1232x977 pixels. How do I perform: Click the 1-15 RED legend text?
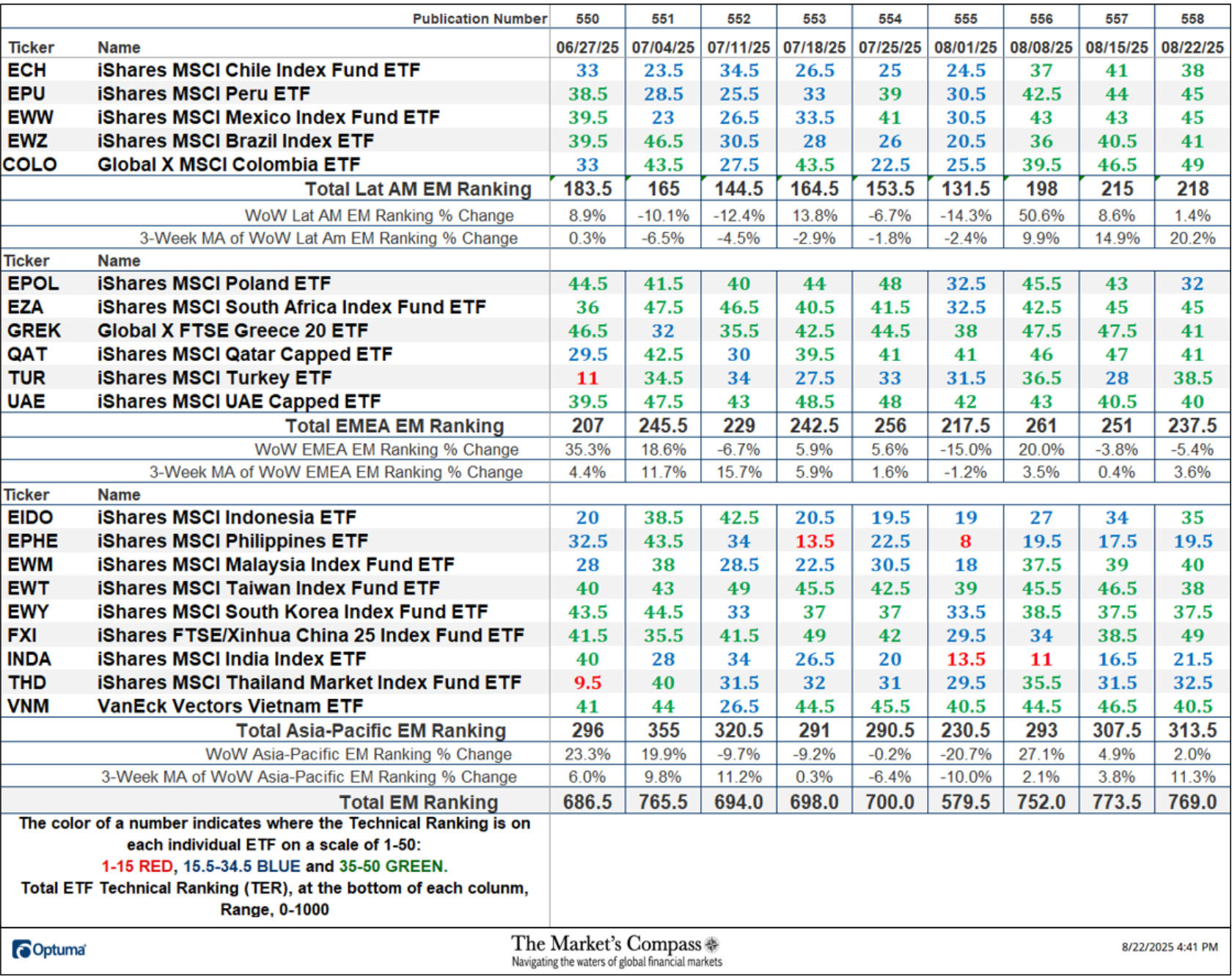pyautogui.click(x=137, y=866)
